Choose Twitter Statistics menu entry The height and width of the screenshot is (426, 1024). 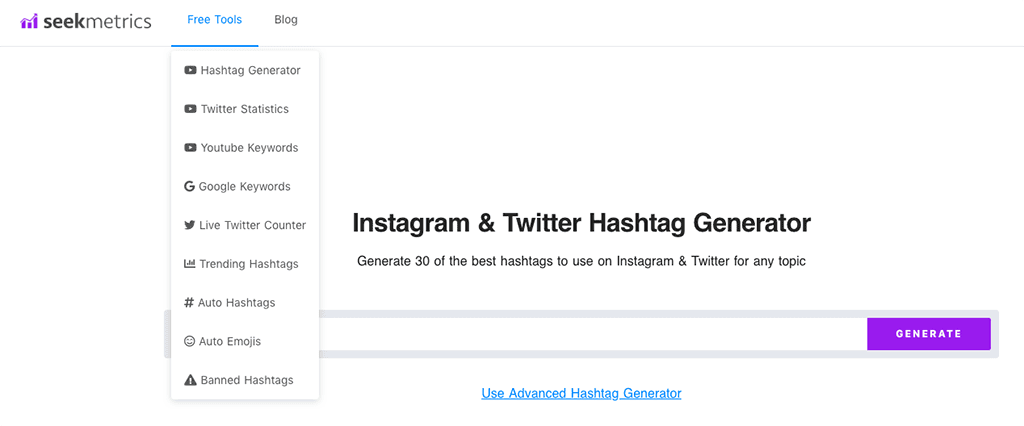(x=245, y=109)
